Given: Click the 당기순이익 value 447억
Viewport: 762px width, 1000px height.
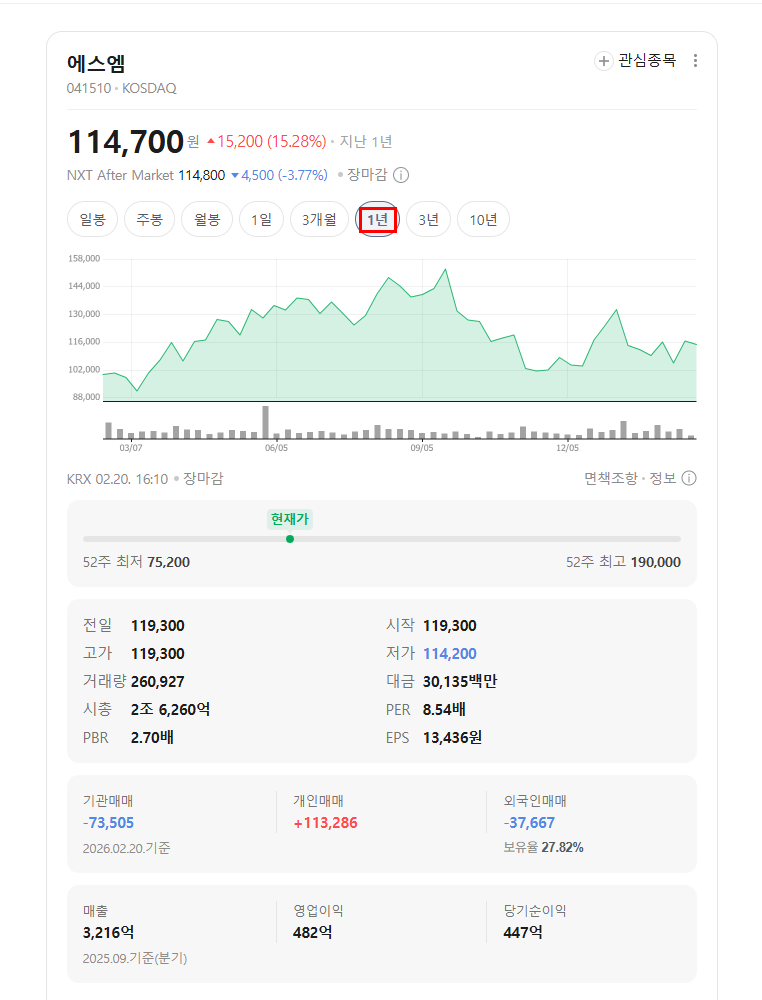Looking at the screenshot, I should pos(523,932).
